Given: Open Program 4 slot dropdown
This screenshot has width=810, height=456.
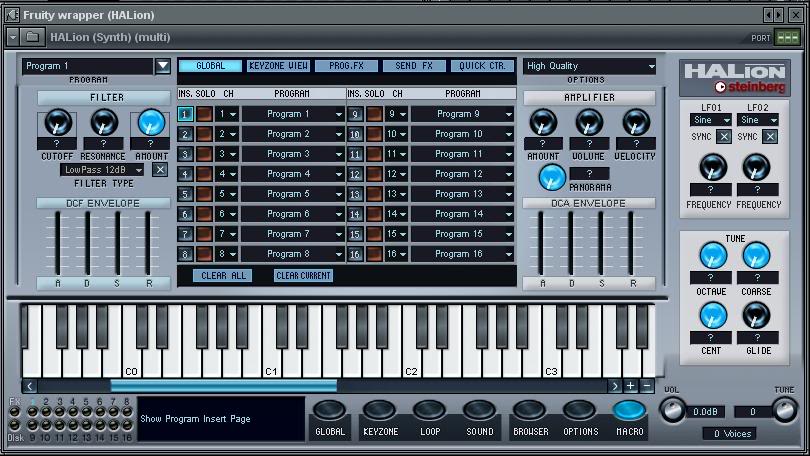Looking at the screenshot, I should [293, 174].
